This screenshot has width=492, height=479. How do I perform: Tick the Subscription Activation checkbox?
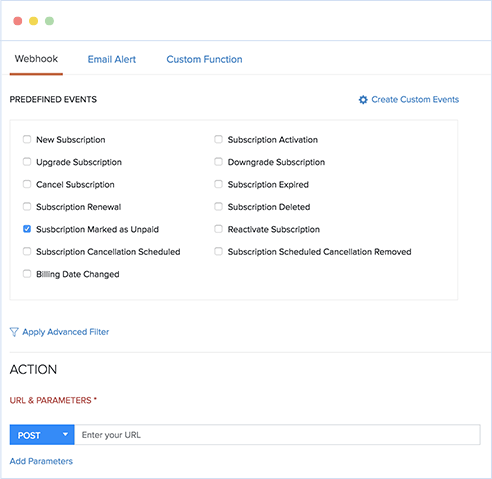click(x=218, y=139)
